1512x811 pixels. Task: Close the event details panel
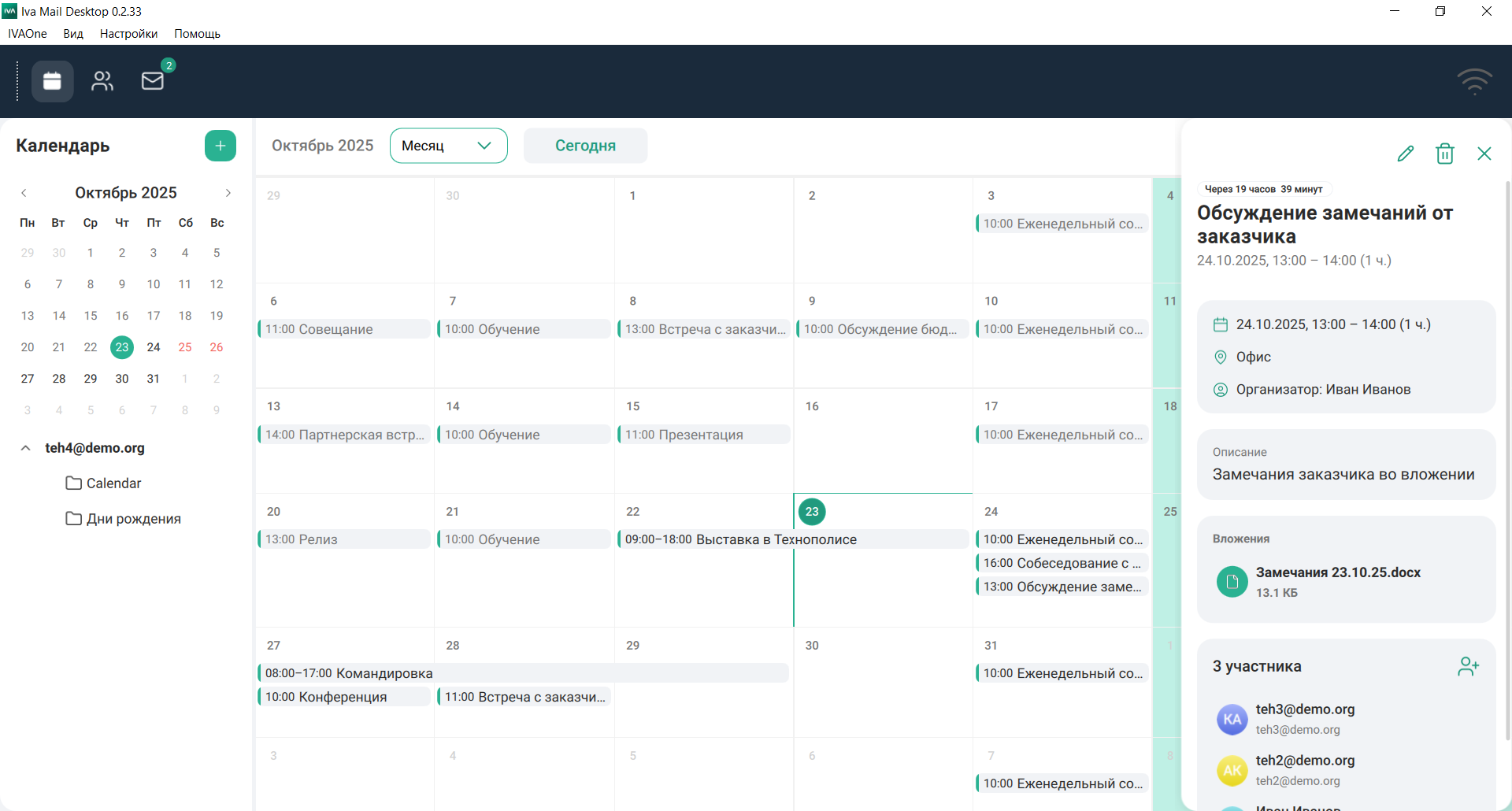1484,154
